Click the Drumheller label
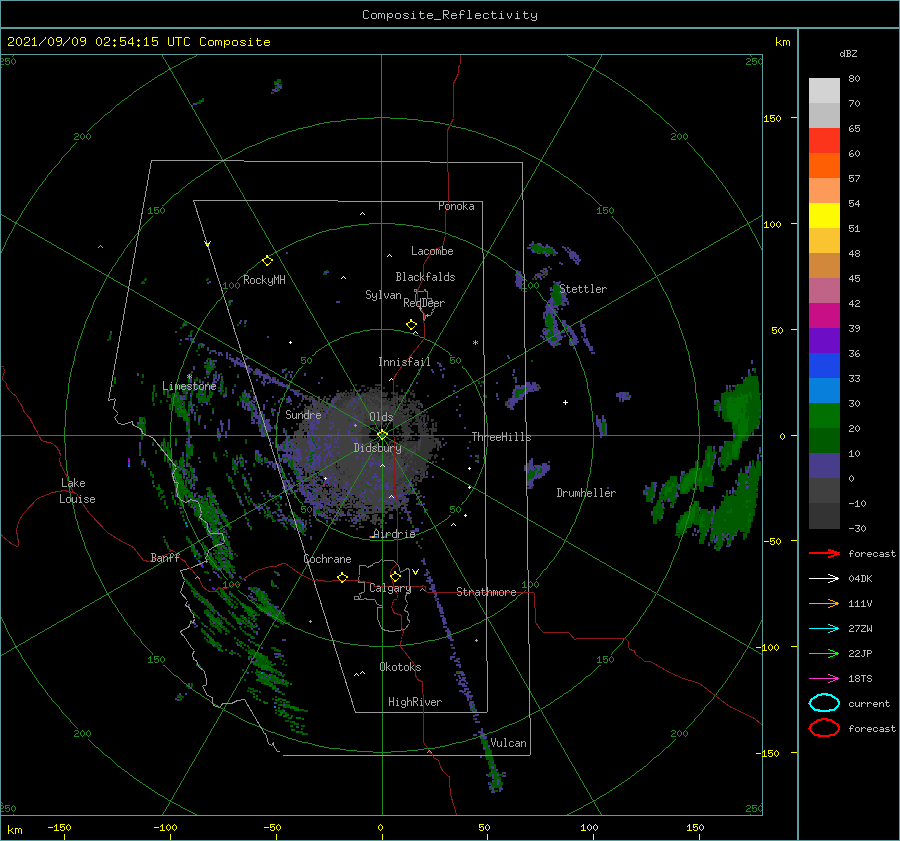Image resolution: width=900 pixels, height=841 pixels. coord(586,493)
